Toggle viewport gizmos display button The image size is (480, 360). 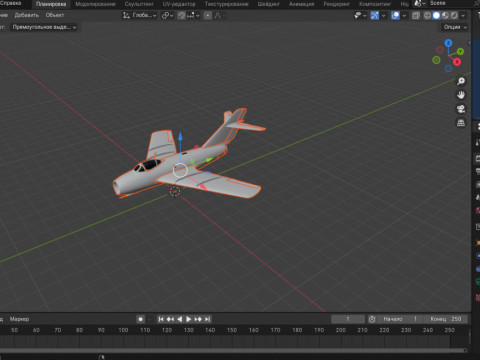375,16
